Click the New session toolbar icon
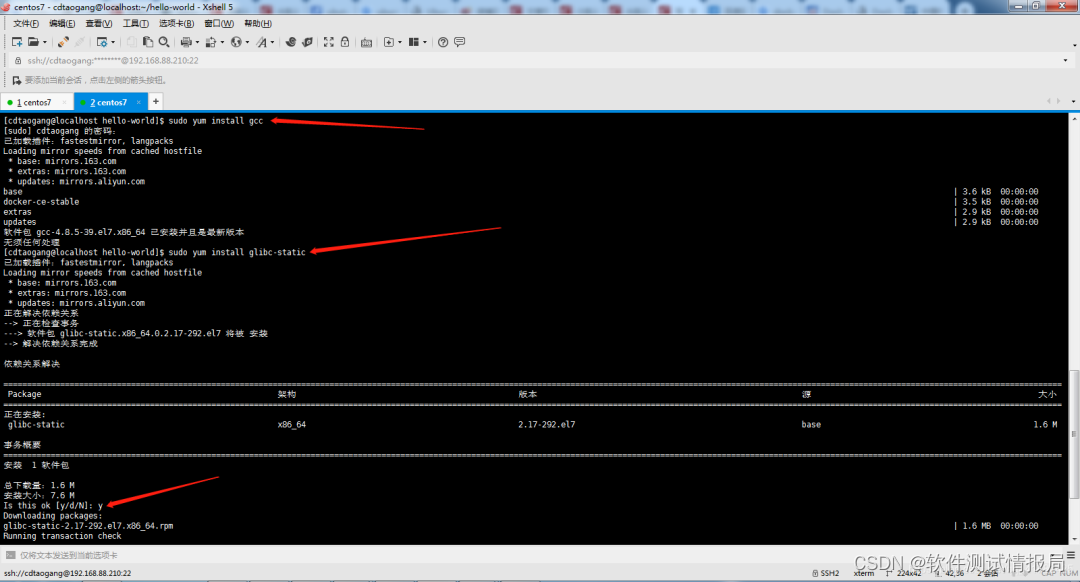 (x=17, y=42)
